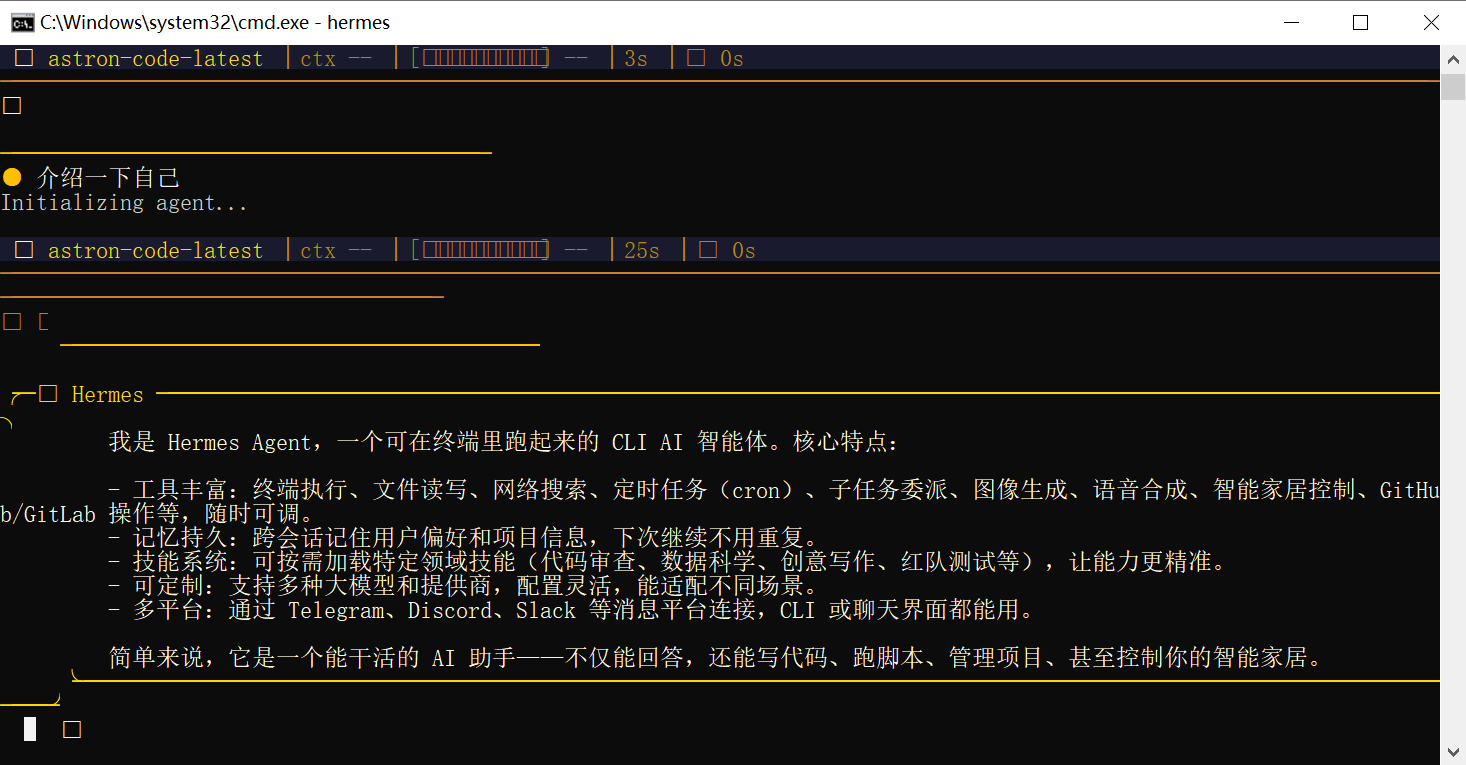Click 'ctx --' in the status bar showing 25s
The height and width of the screenshot is (765, 1466).
[336, 251]
